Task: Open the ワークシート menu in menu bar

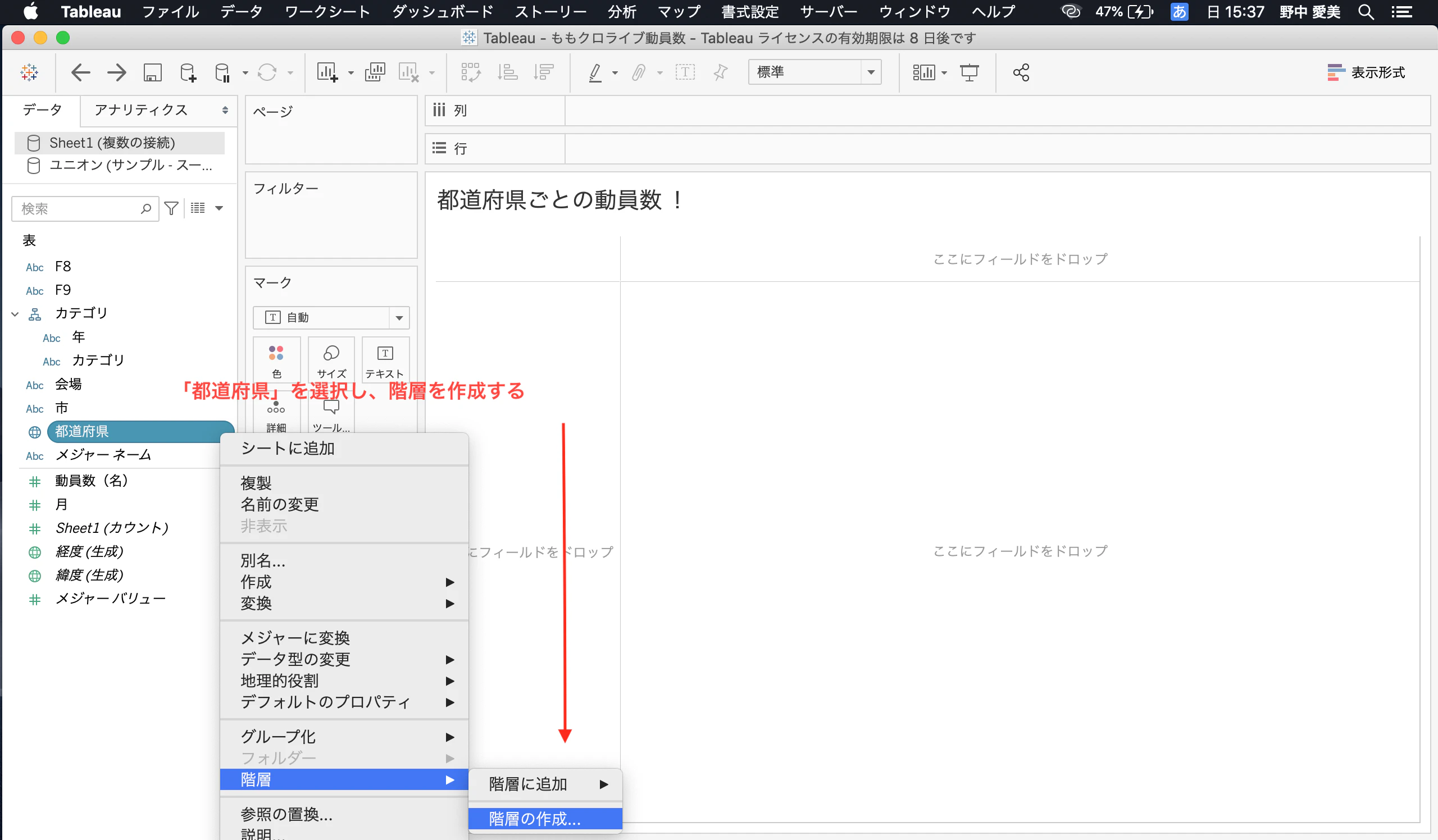Action: coord(327,11)
